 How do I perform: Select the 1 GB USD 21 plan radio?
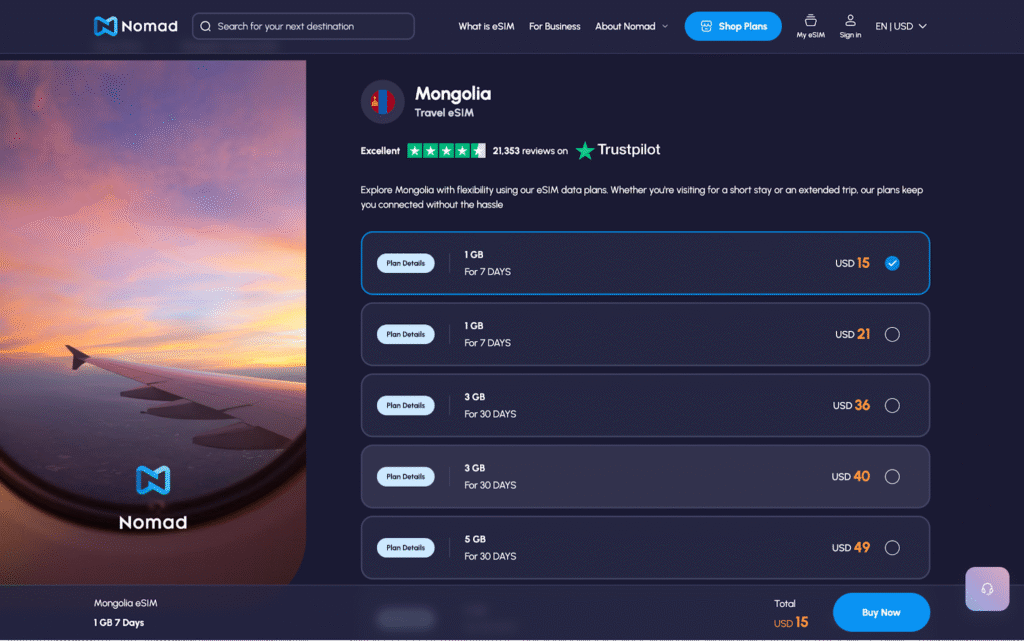pyautogui.click(x=892, y=334)
